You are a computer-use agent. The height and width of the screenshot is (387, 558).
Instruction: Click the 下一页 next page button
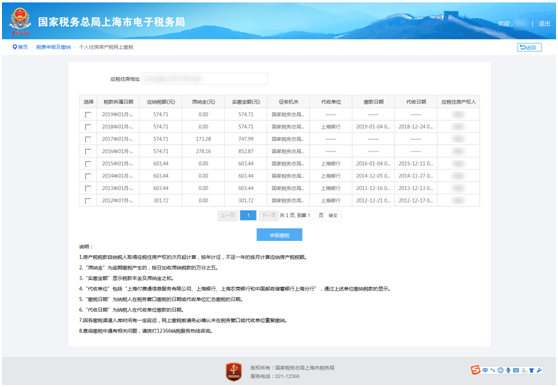(268, 215)
